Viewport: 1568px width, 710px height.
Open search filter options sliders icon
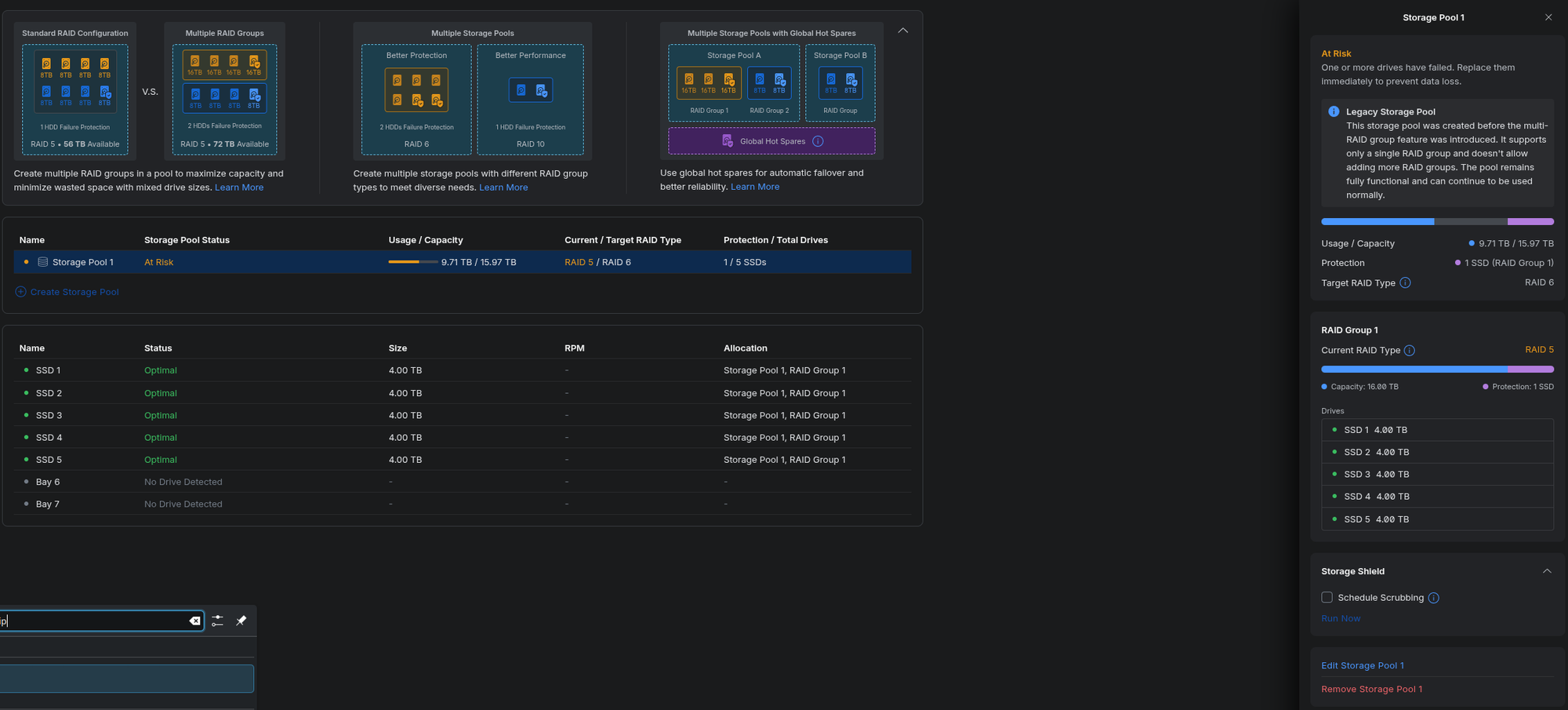[x=217, y=621]
